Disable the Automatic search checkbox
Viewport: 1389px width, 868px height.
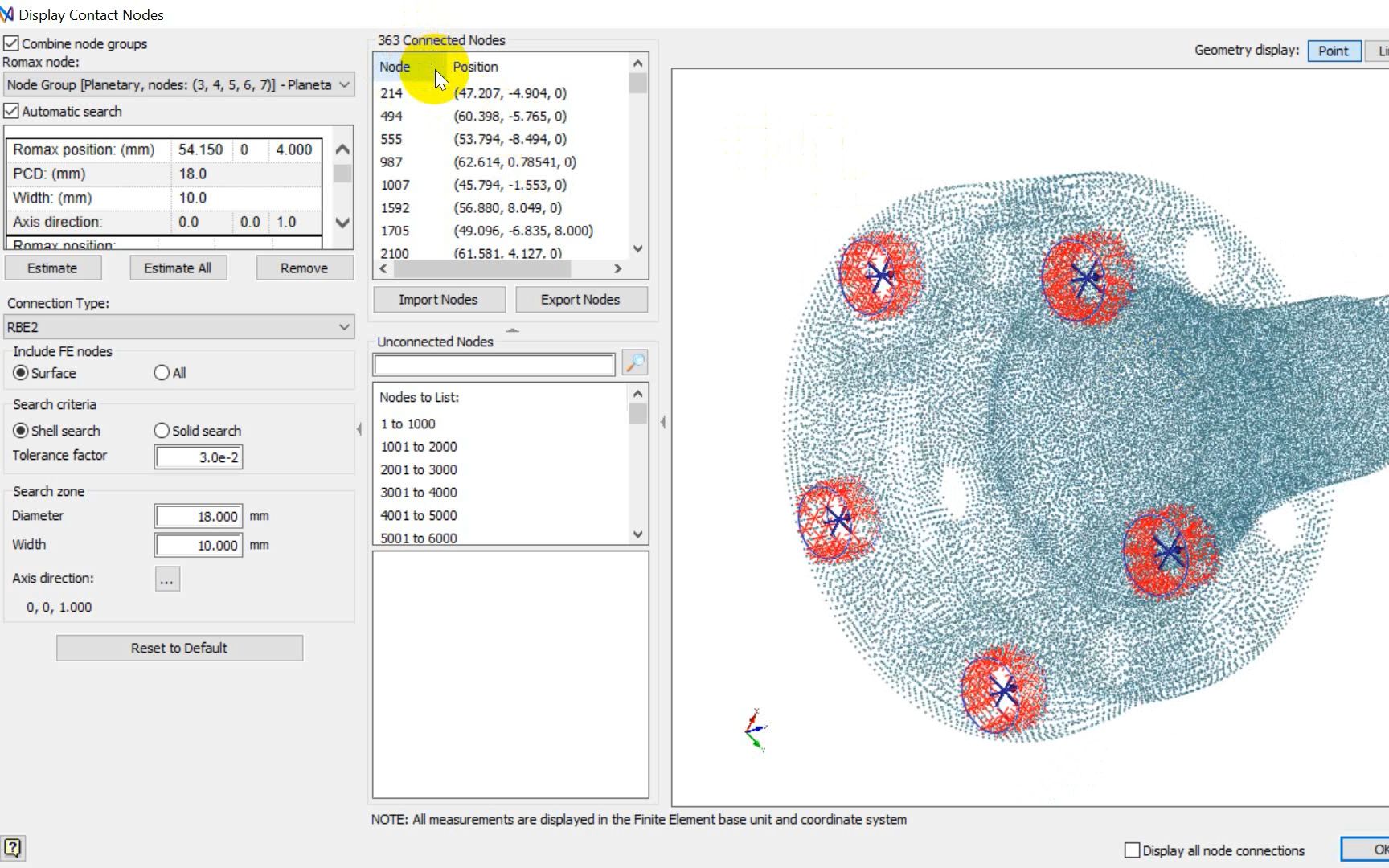11,111
